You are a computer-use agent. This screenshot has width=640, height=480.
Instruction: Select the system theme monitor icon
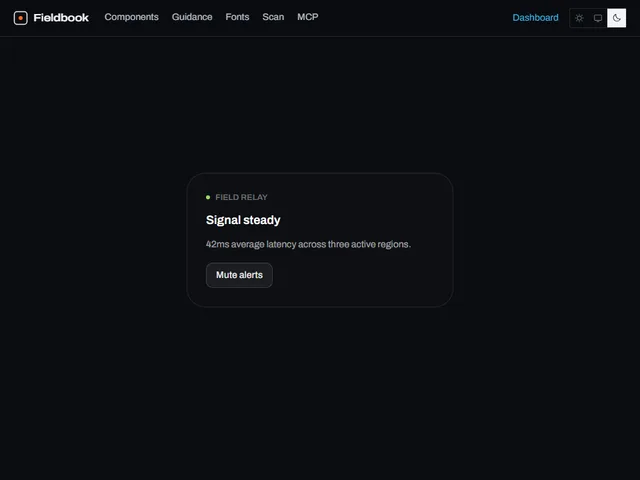598,18
